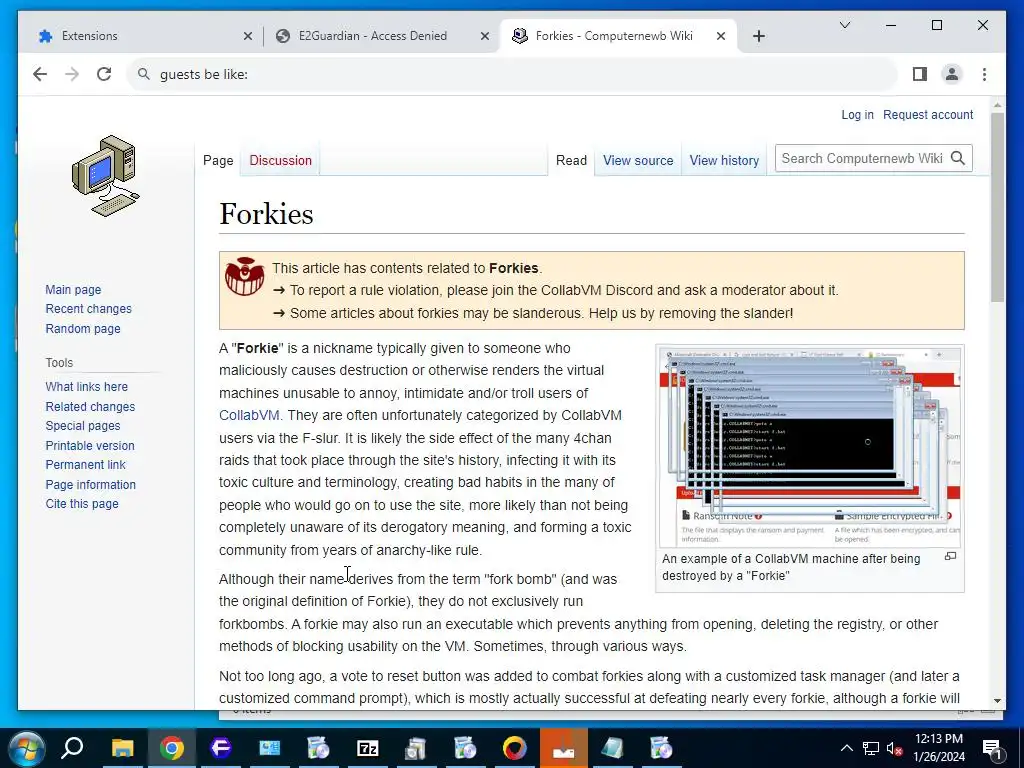
Task: Close the Extensions tab
Action: [x=248, y=36]
